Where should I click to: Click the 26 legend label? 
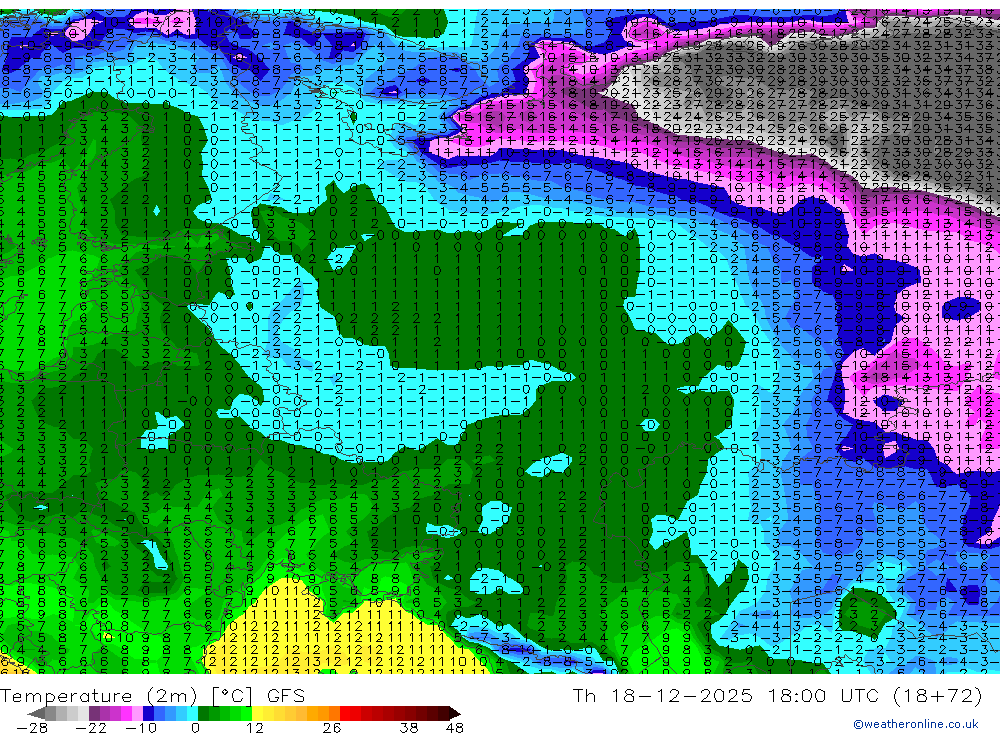pos(332,728)
